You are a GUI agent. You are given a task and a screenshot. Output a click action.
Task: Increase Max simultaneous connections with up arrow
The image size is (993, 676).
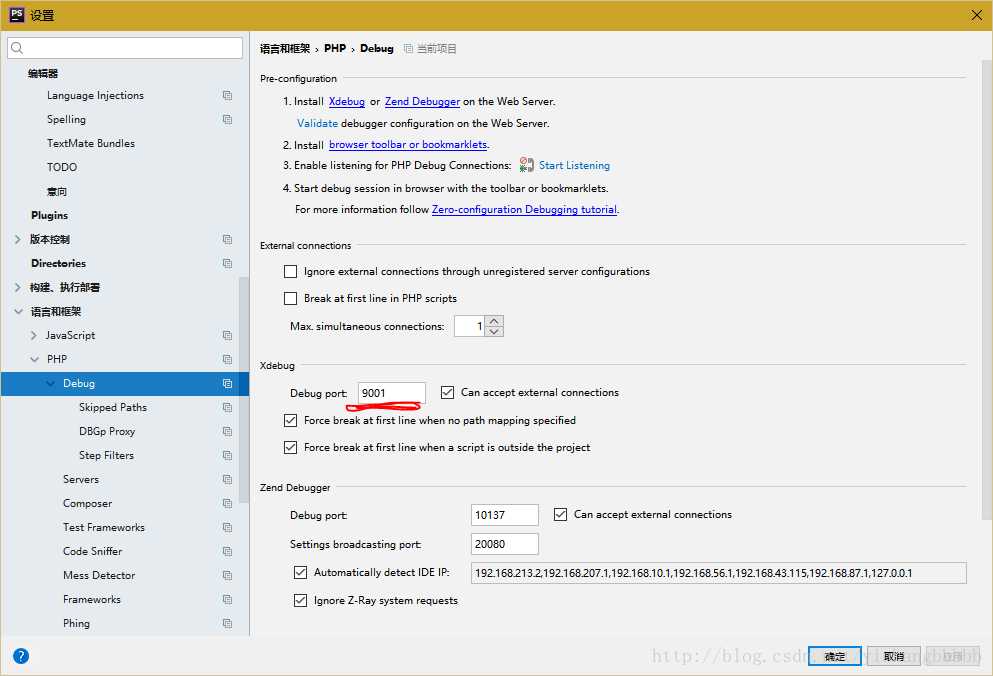pos(495,321)
